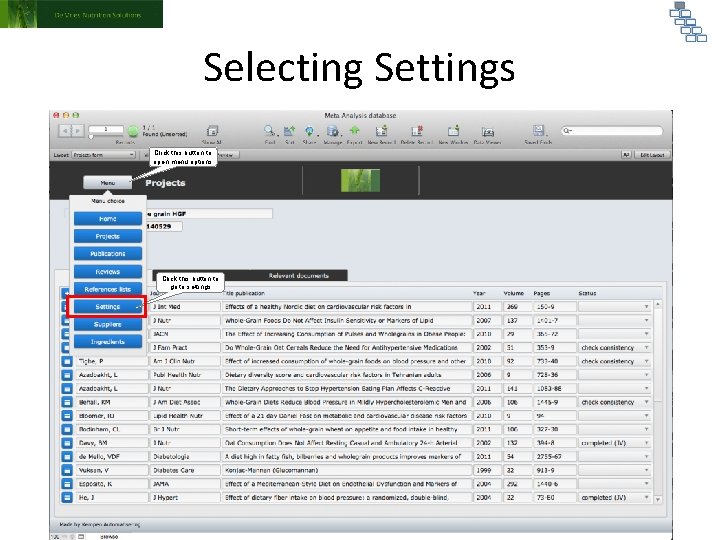
Task: Click the list scrollbar up arrow
Action: point(658,304)
